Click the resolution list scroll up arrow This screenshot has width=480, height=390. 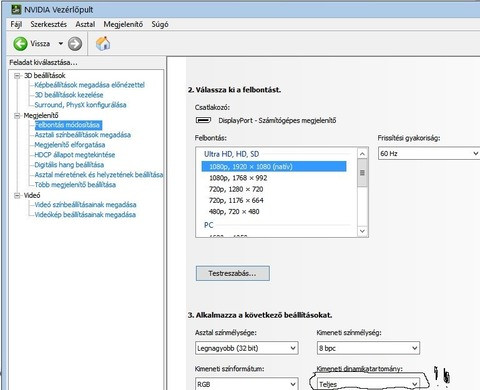coord(362,154)
